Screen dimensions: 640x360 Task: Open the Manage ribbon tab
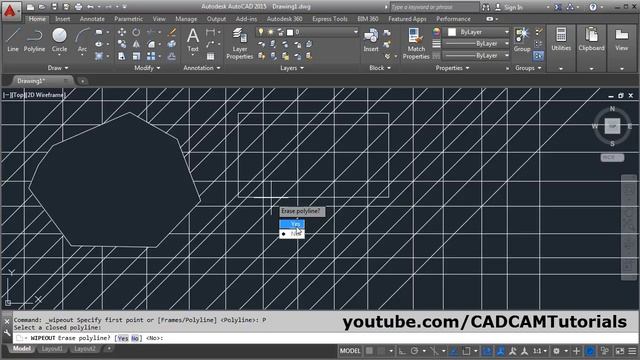186,19
